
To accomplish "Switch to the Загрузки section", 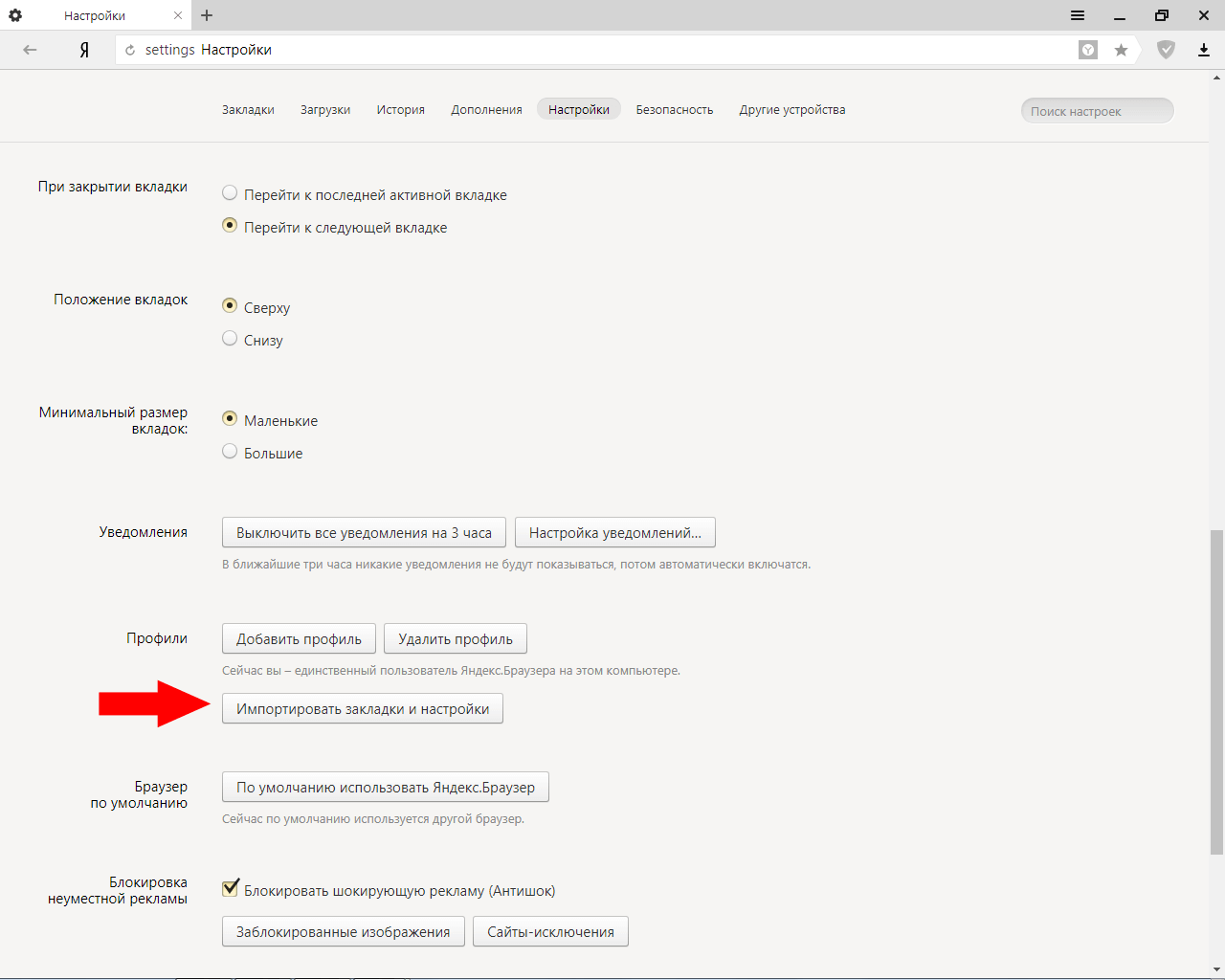I will [325, 110].
